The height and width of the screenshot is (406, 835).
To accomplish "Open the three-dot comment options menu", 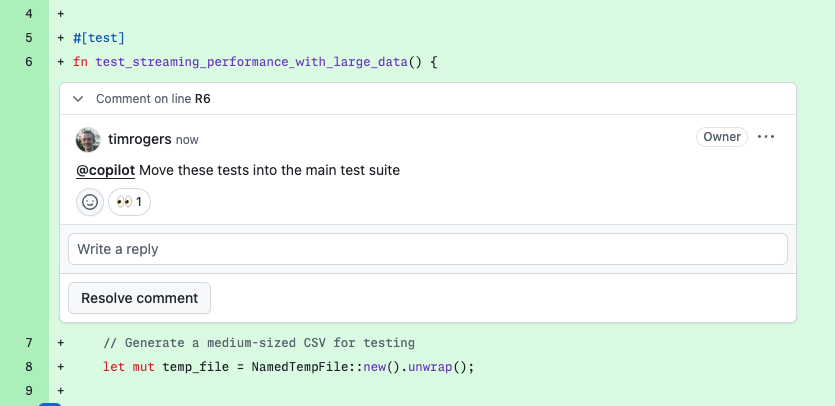I will tap(766, 137).
